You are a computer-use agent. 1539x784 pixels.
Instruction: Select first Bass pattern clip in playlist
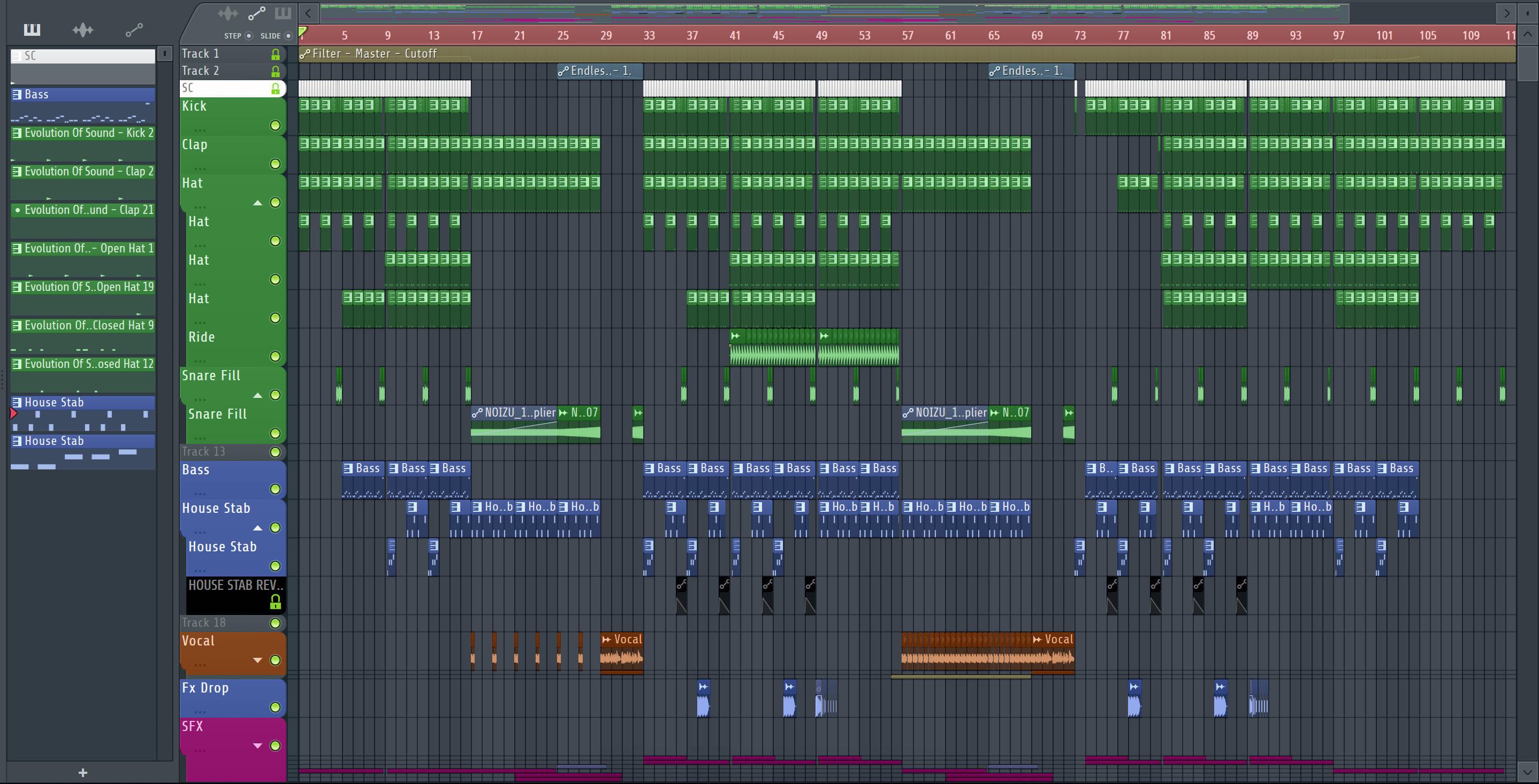[x=363, y=480]
